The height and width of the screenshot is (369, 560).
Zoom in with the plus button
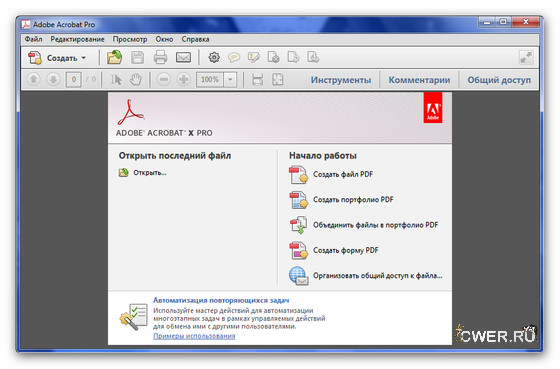tap(184, 79)
